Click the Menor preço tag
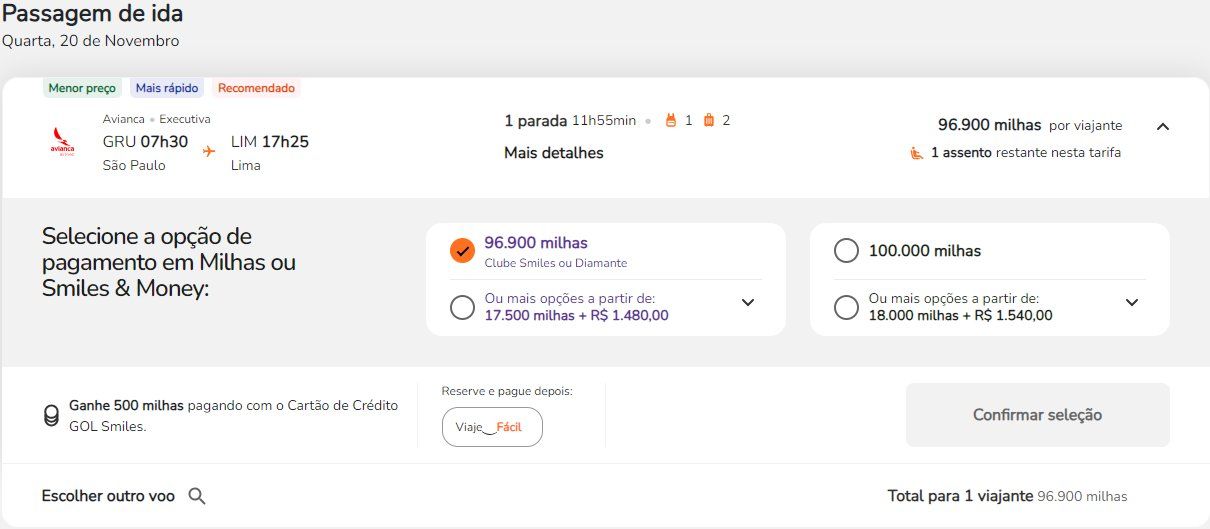Image resolution: width=1210 pixels, height=529 pixels. point(82,88)
